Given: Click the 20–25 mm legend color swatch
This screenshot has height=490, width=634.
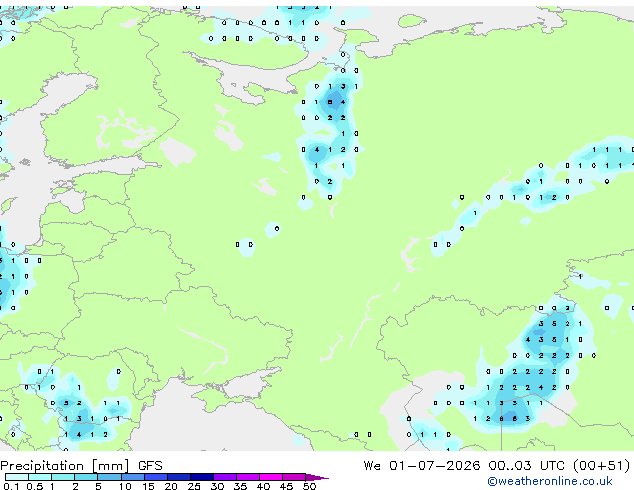Looking at the screenshot, I should 178,477.
